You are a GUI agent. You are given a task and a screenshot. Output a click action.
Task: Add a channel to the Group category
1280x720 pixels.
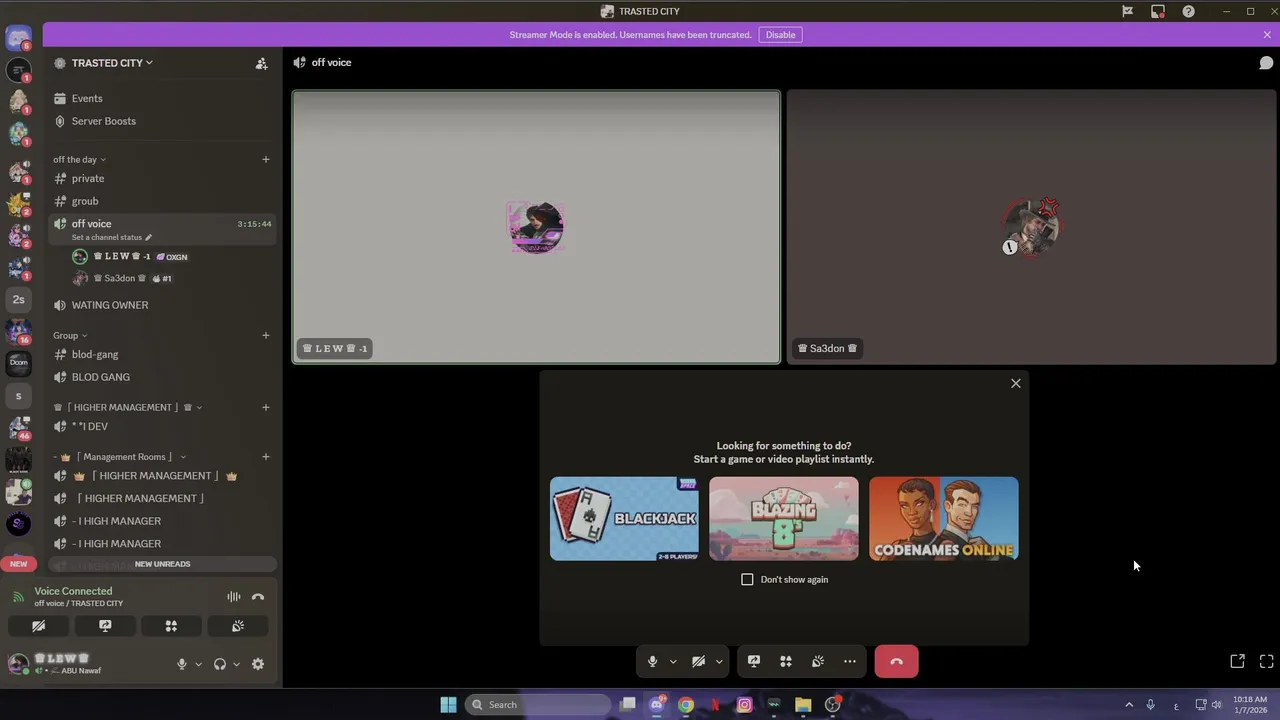tap(265, 335)
